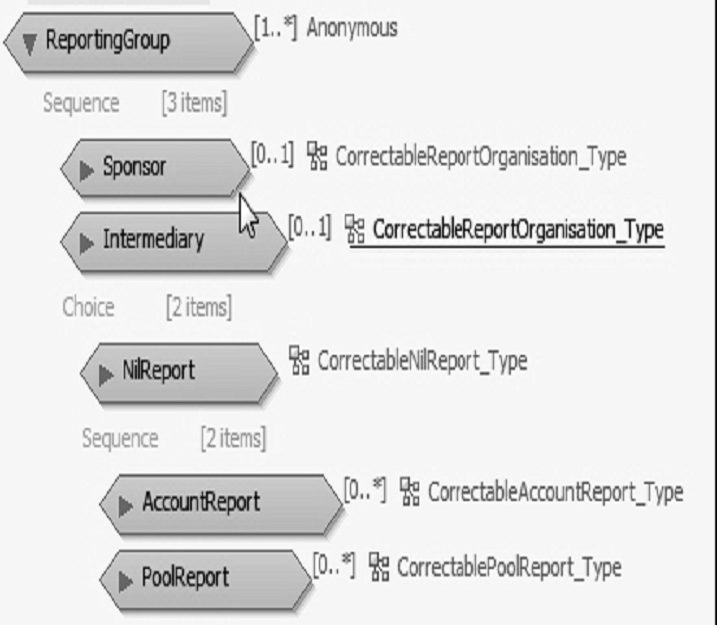Expand the NilReport element triangle
The height and width of the screenshot is (628, 718).
pos(106,372)
